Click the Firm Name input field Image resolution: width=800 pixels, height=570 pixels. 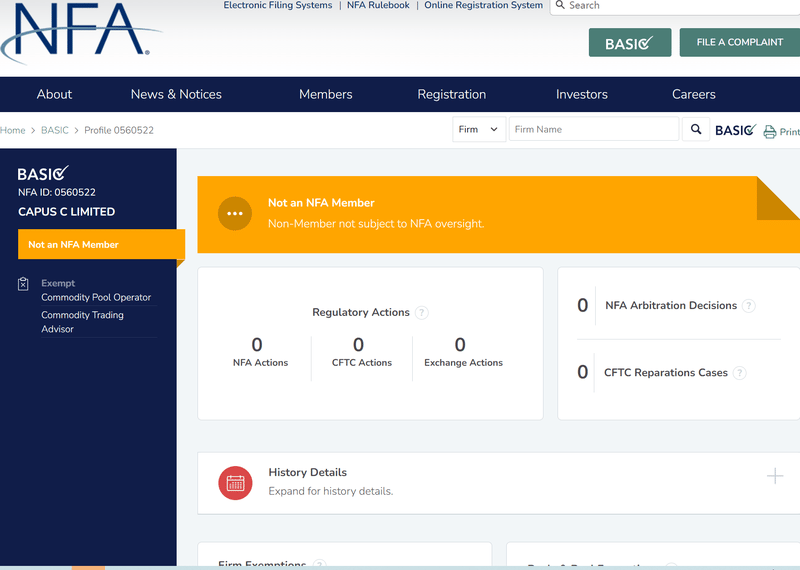tap(594, 129)
